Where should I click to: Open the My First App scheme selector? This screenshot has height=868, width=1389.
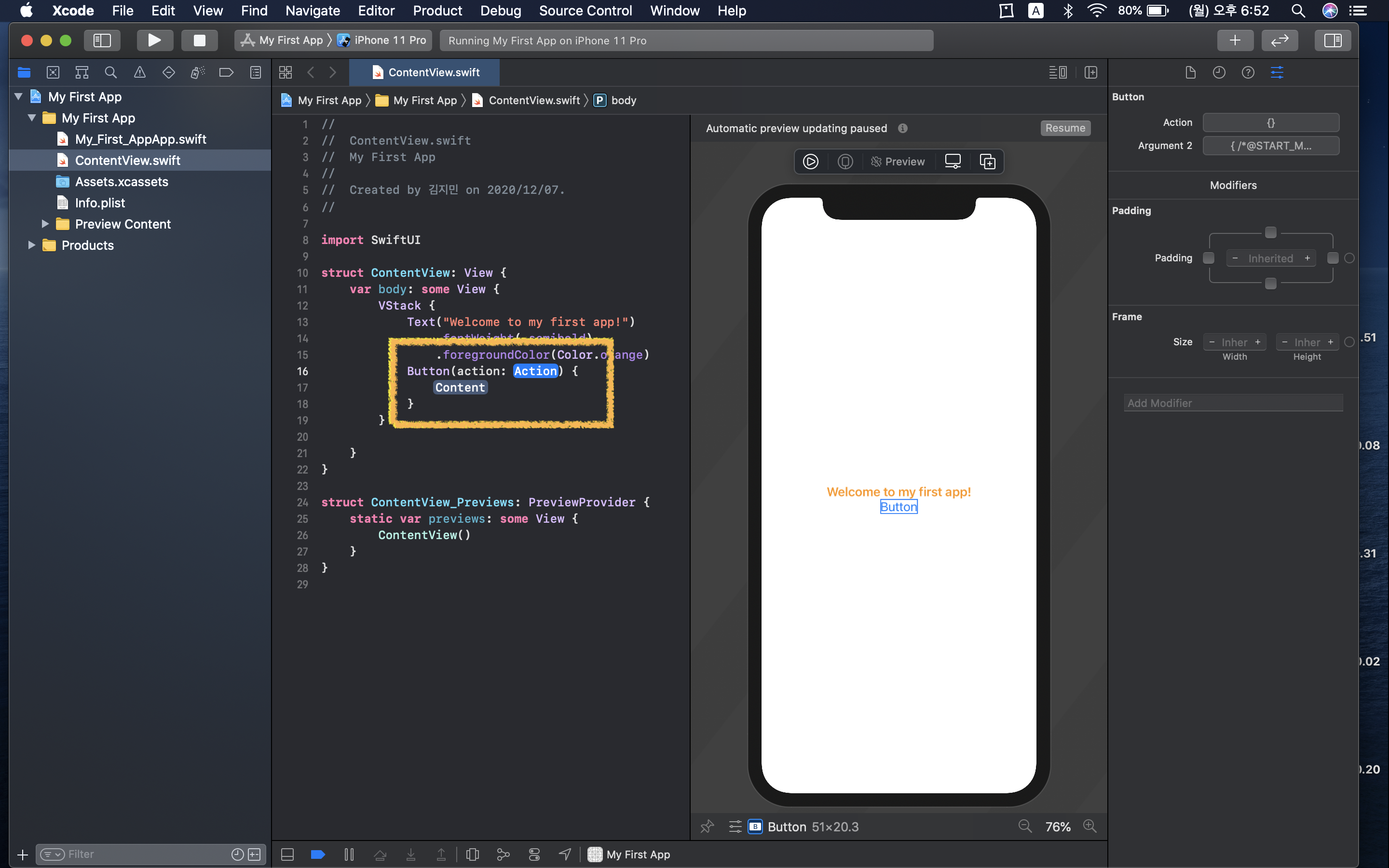[x=283, y=40]
